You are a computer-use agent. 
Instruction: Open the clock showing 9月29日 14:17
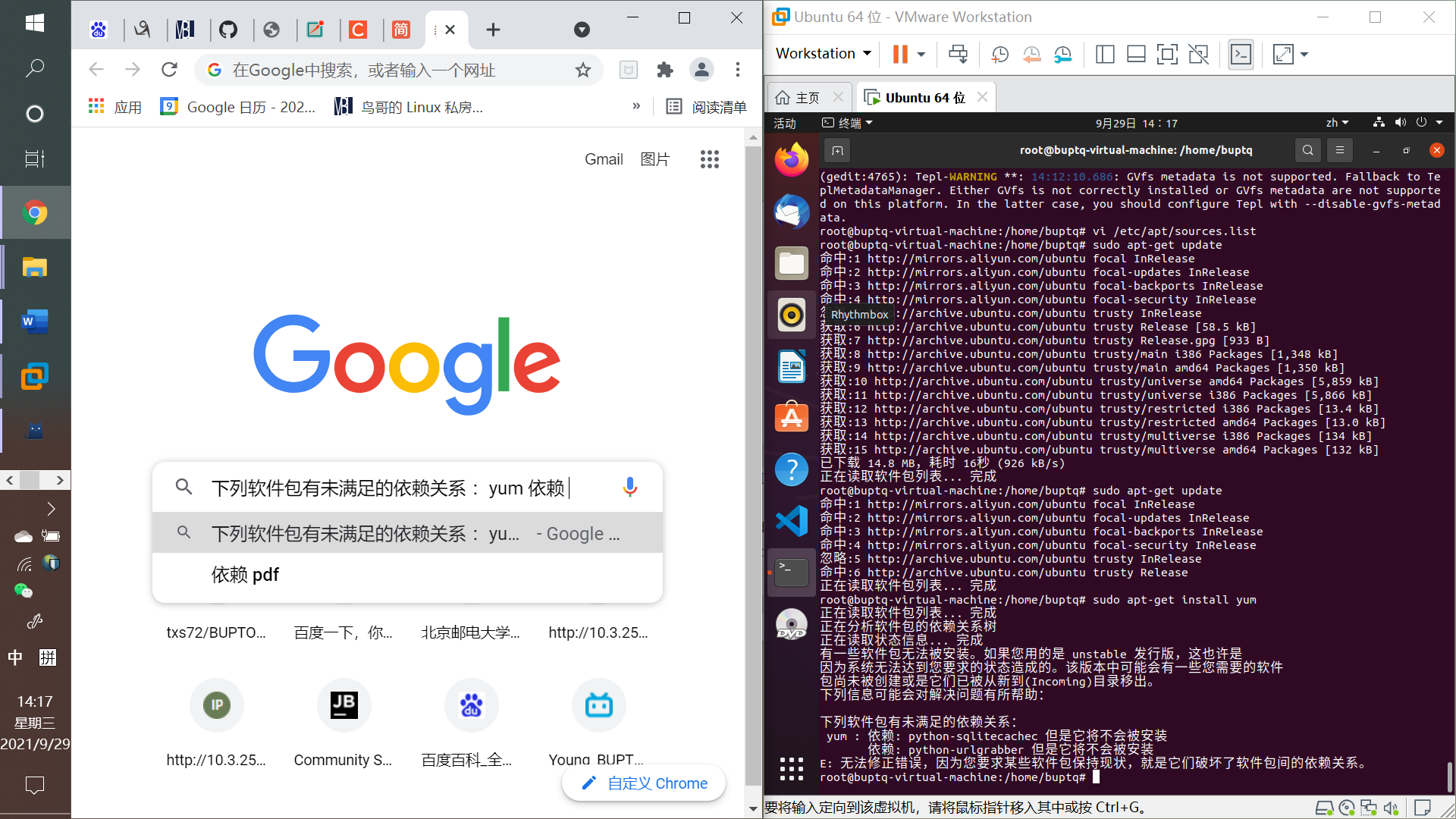click(1136, 123)
